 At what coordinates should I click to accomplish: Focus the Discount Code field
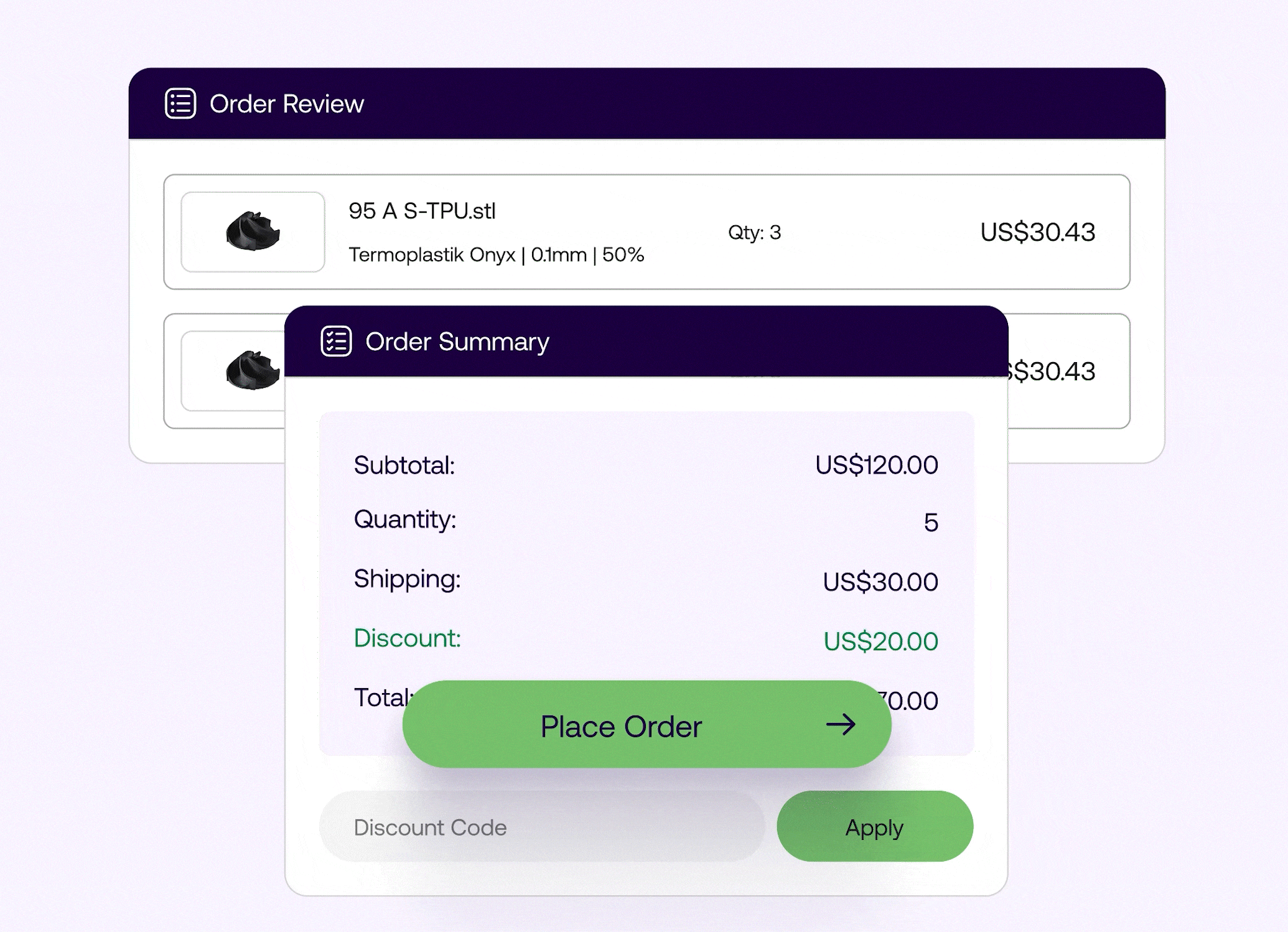(541, 827)
